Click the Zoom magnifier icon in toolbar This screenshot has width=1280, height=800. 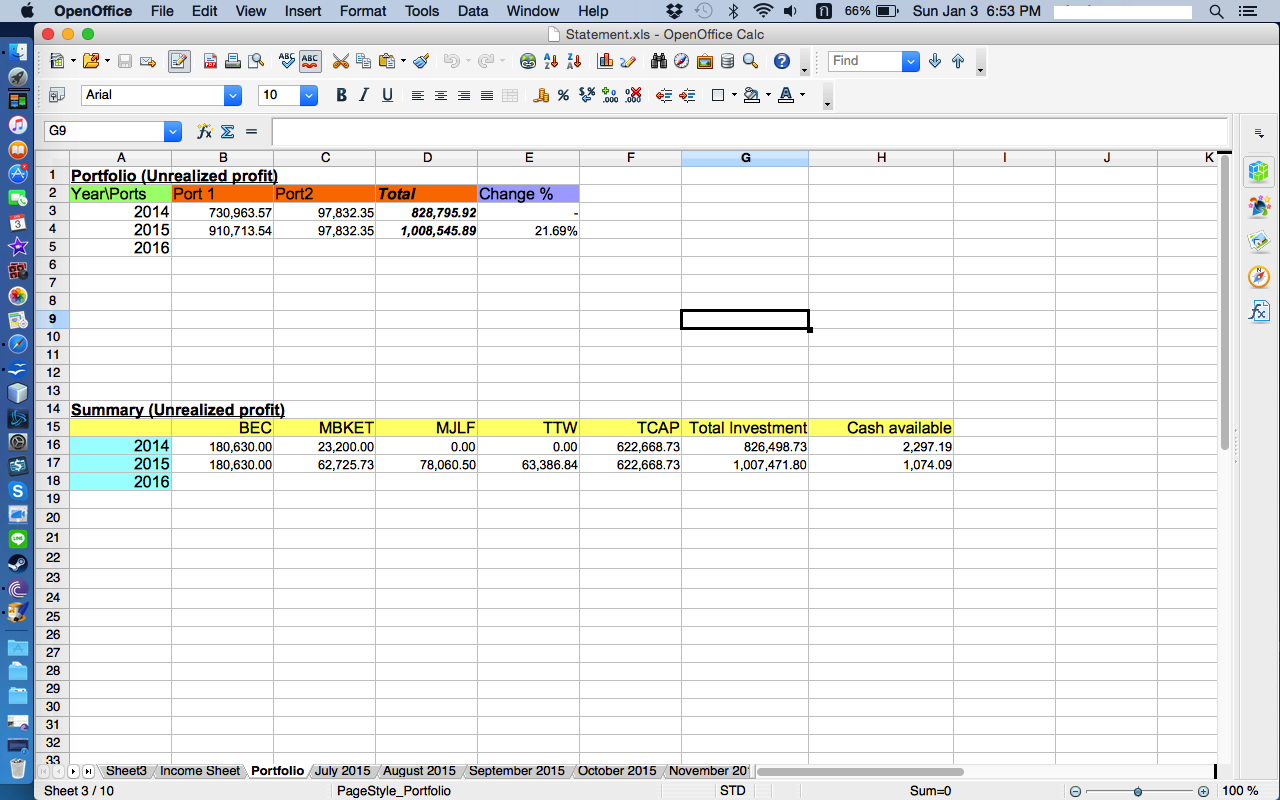pos(751,61)
